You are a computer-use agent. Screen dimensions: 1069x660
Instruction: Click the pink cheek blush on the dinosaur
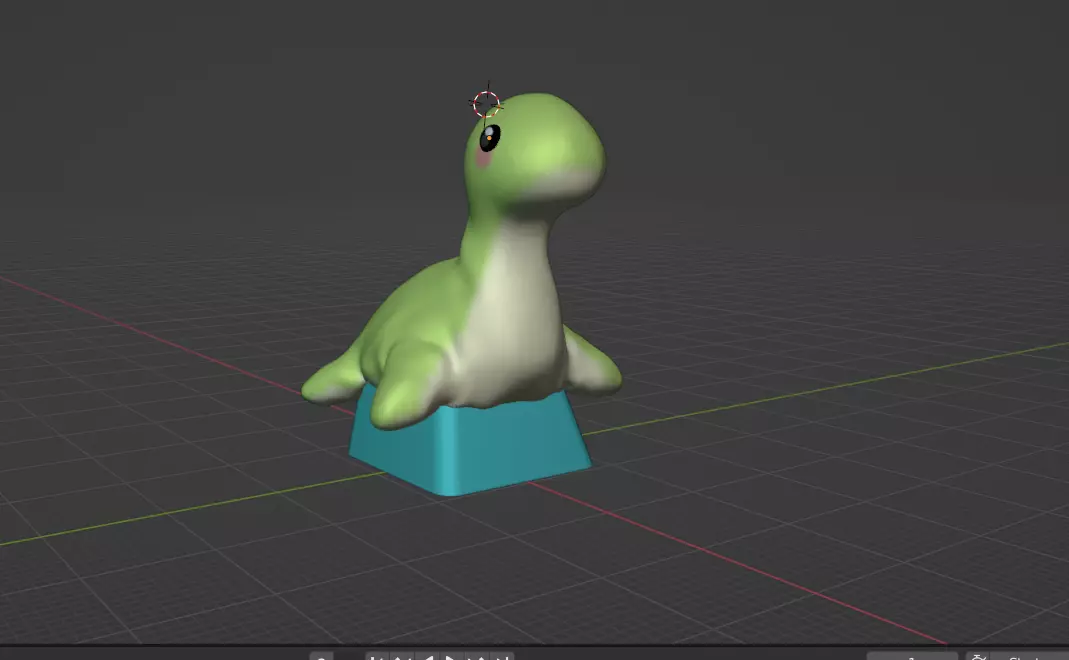click(483, 158)
